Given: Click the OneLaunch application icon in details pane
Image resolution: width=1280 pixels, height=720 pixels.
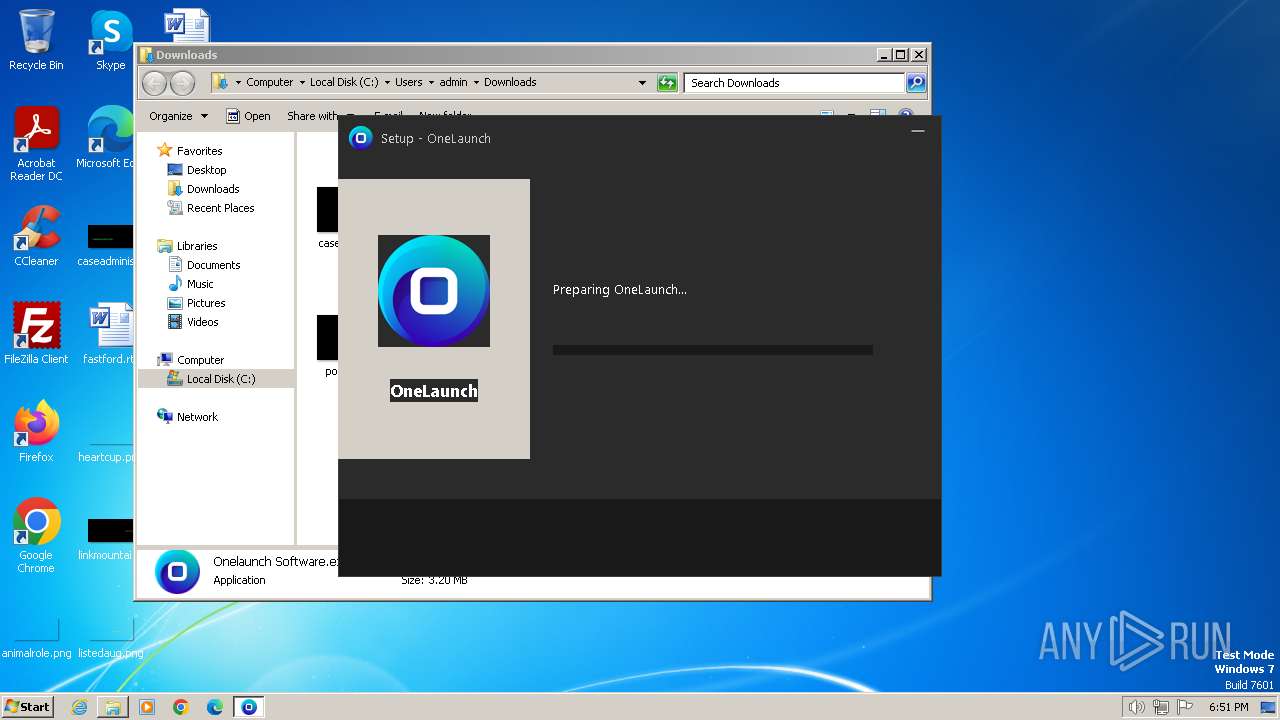Looking at the screenshot, I should point(177,571).
